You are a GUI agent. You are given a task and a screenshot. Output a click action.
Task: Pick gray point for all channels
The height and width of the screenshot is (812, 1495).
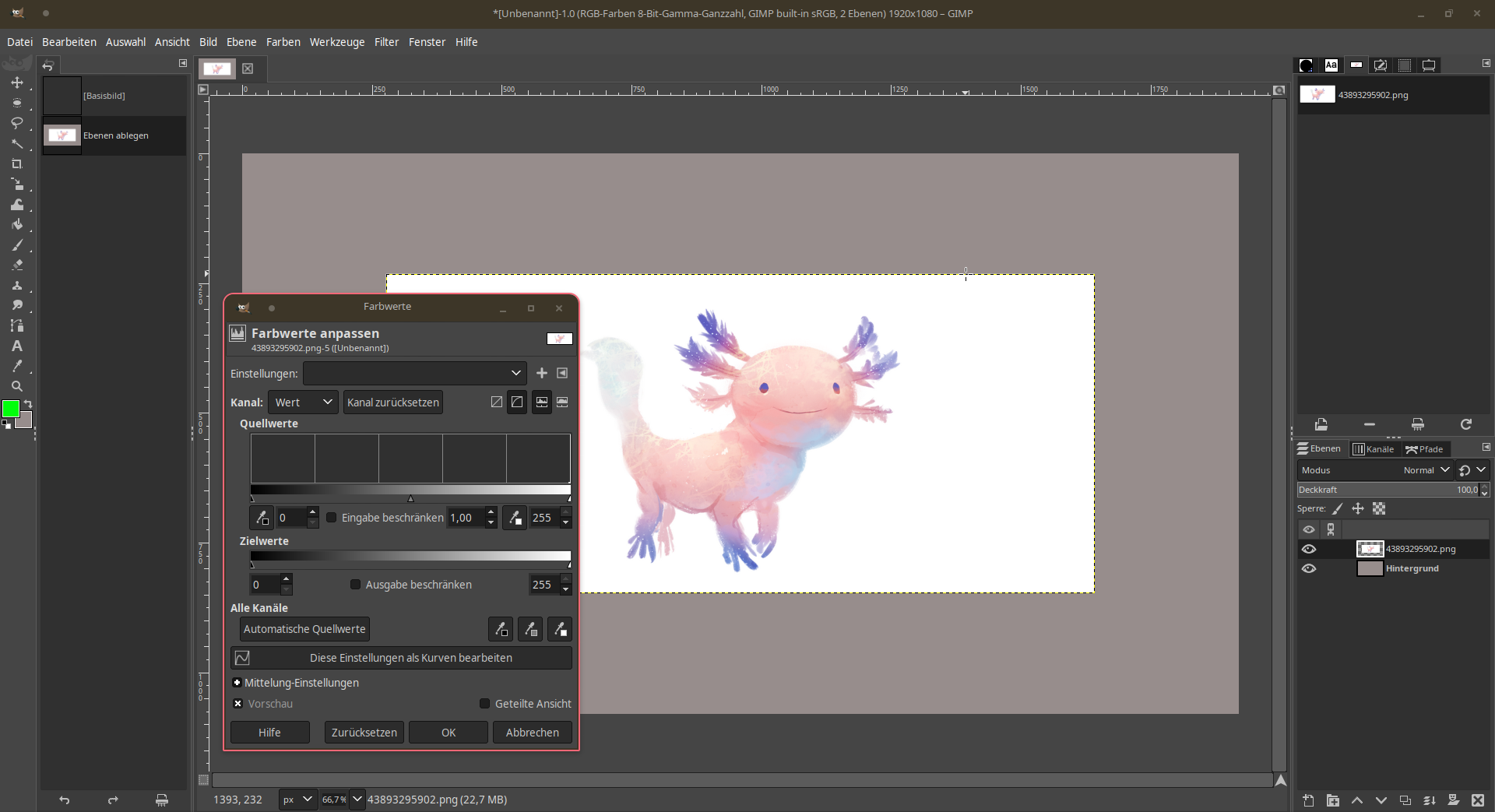point(530,629)
